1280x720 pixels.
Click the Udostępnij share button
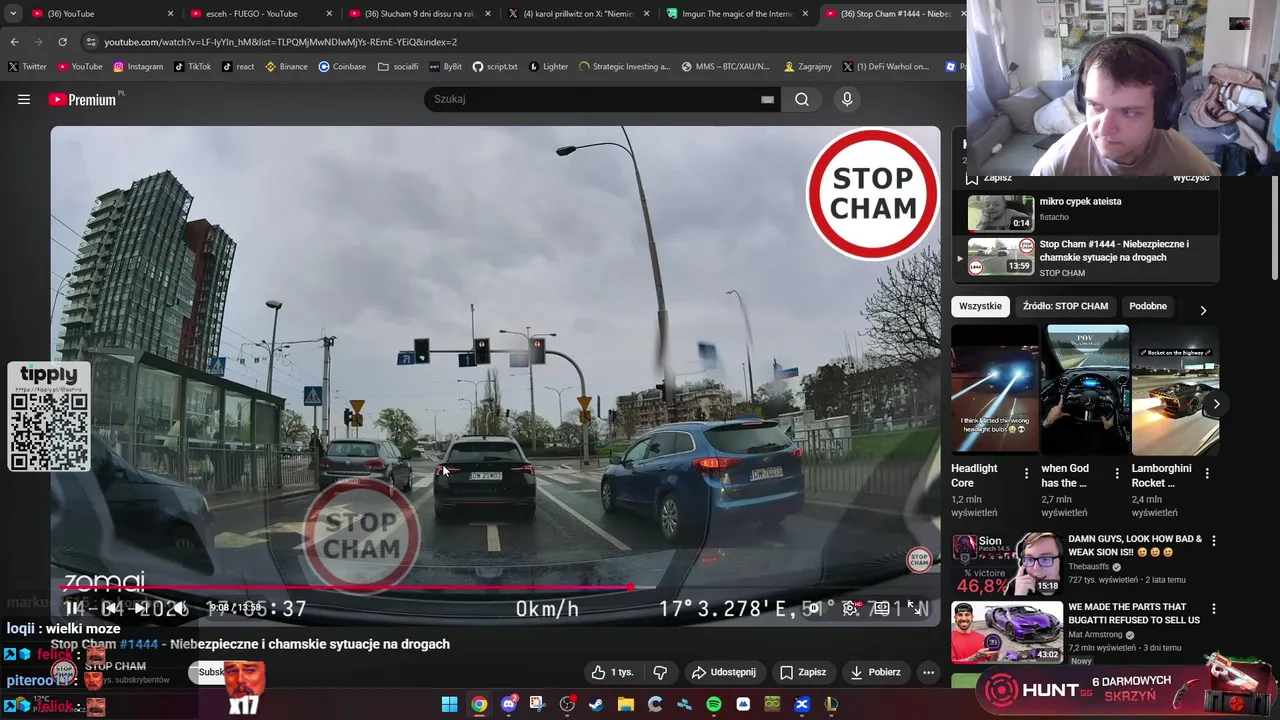723,672
